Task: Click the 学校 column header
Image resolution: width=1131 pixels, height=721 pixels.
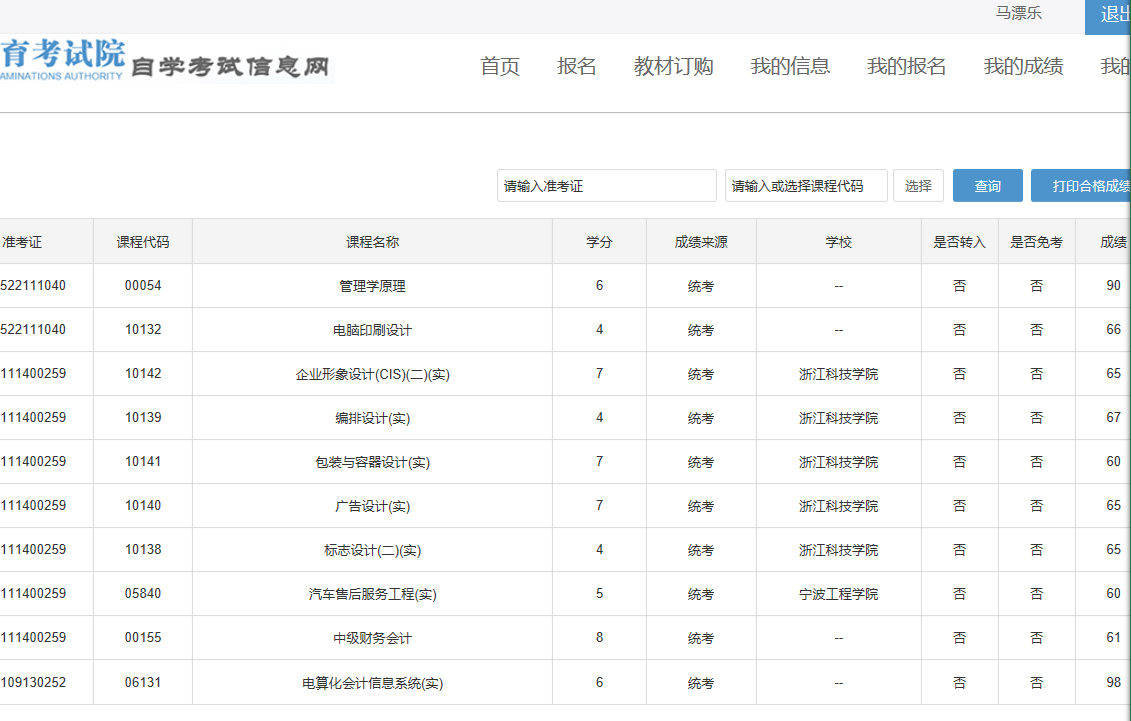Action: point(838,242)
